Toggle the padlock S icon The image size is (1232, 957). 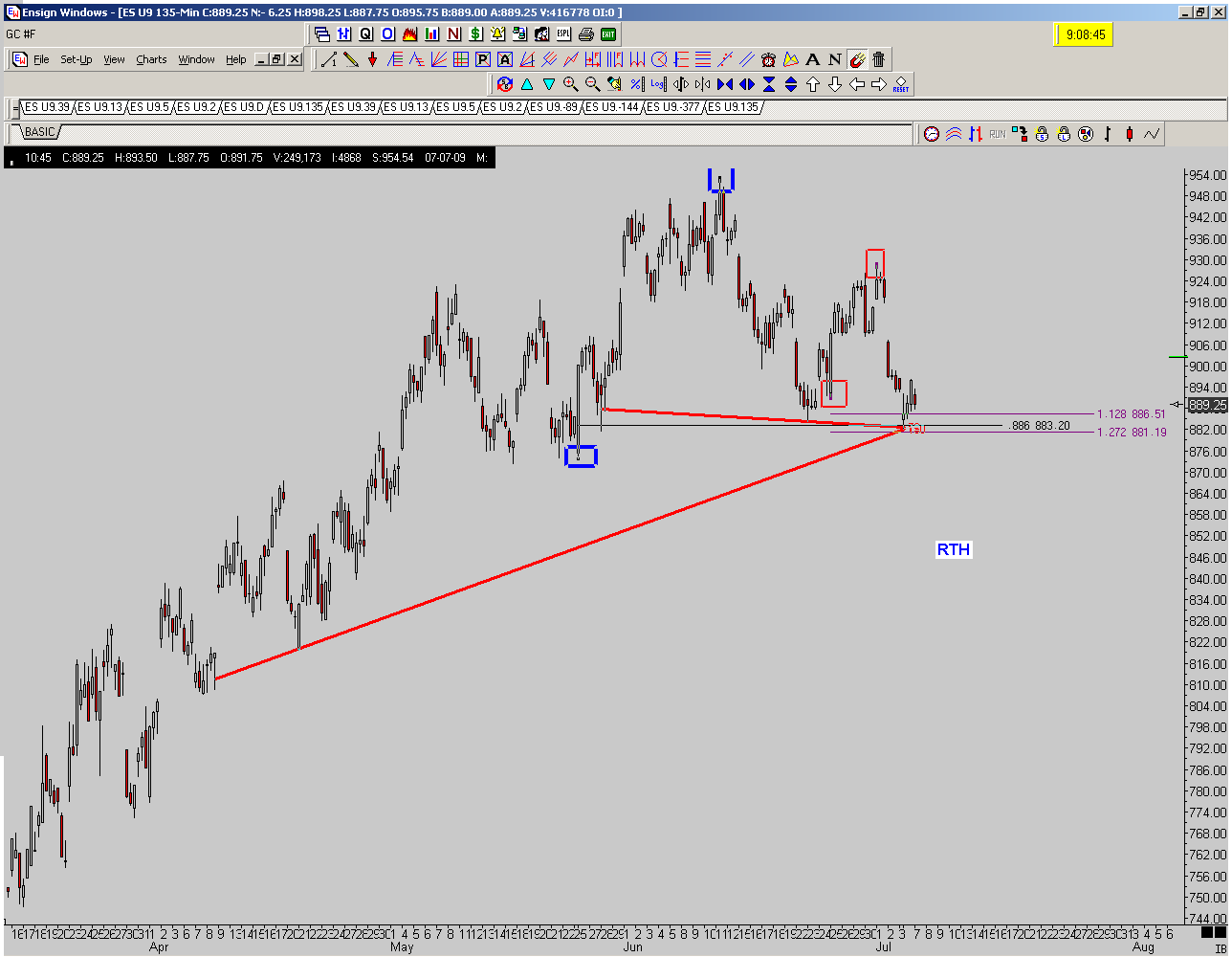(1042, 134)
